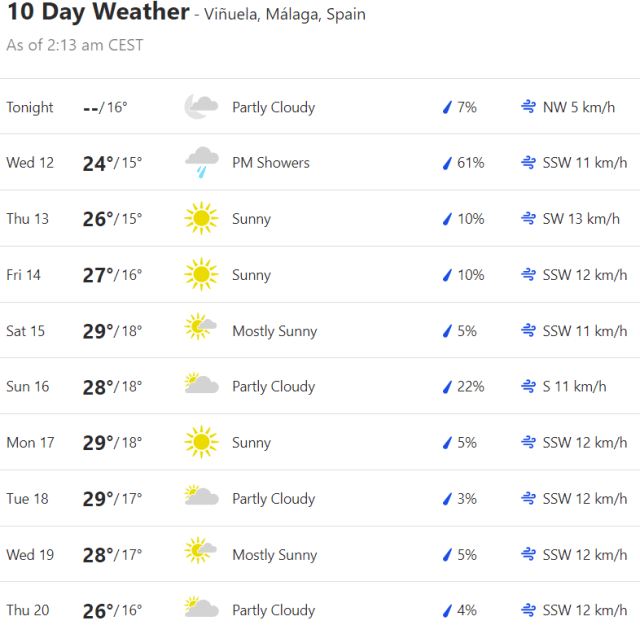Click the Sun 16 wind icon
Viewport: 640px width, 625px height.
(x=528, y=386)
